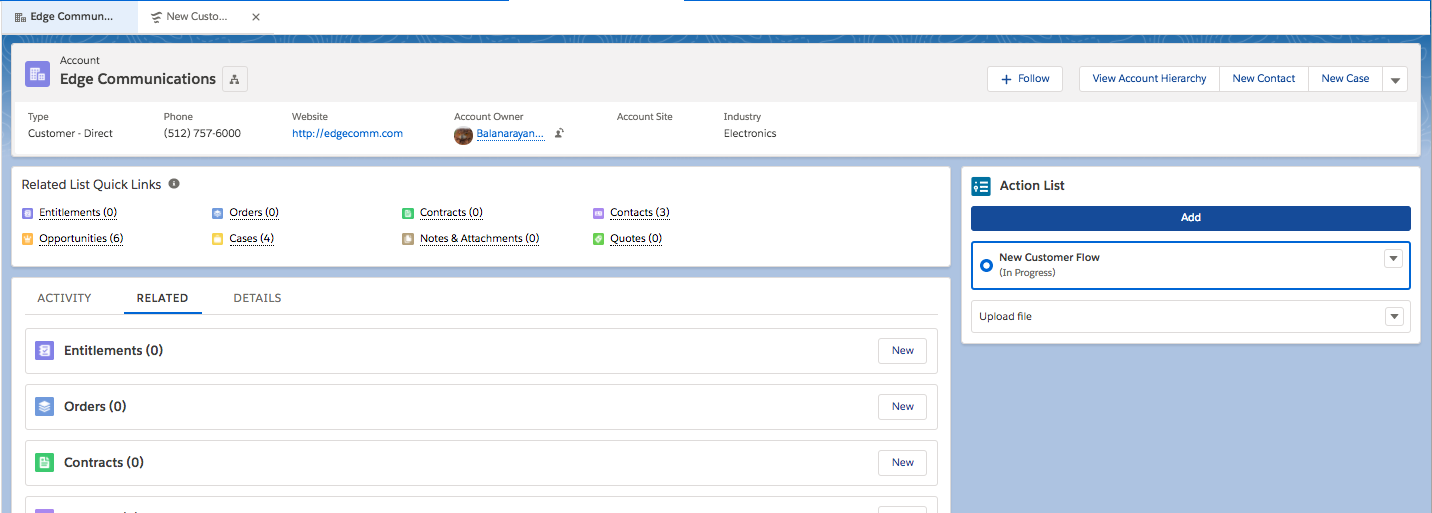Follow the Edge Communications account
Image resolution: width=1432 pixels, height=513 pixels.
(1025, 79)
